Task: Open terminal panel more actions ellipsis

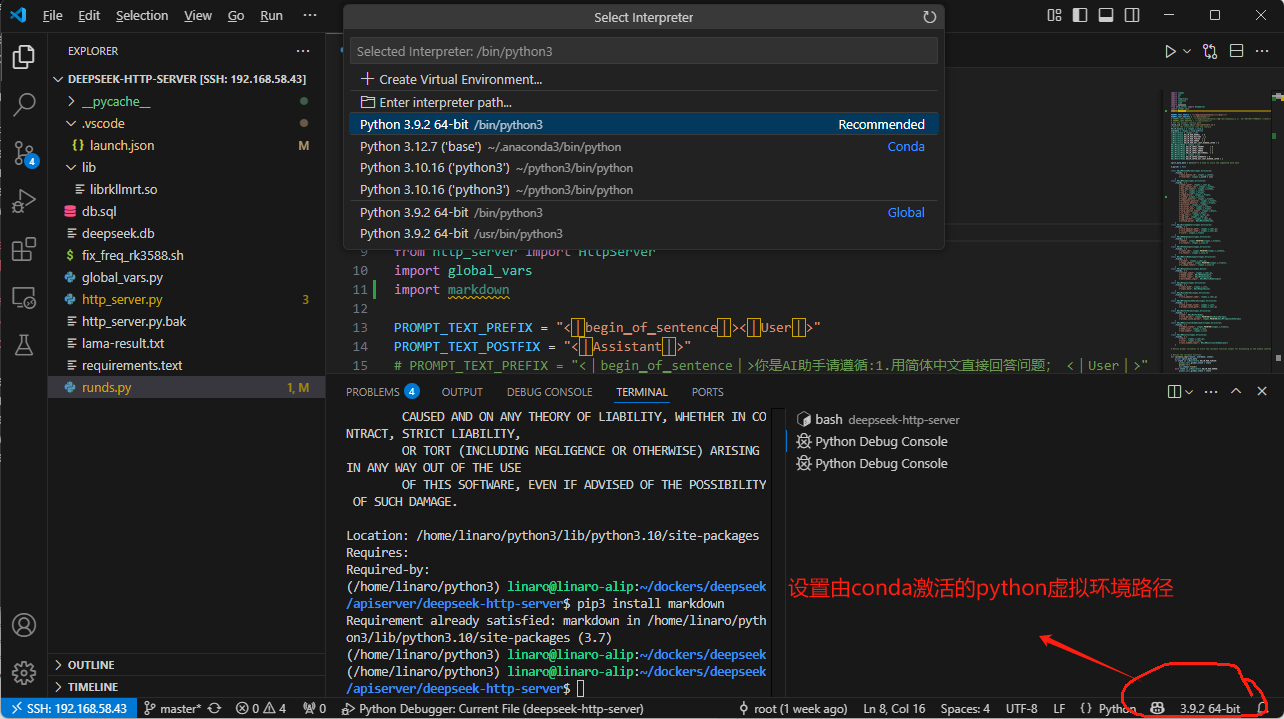Action: coord(1210,392)
